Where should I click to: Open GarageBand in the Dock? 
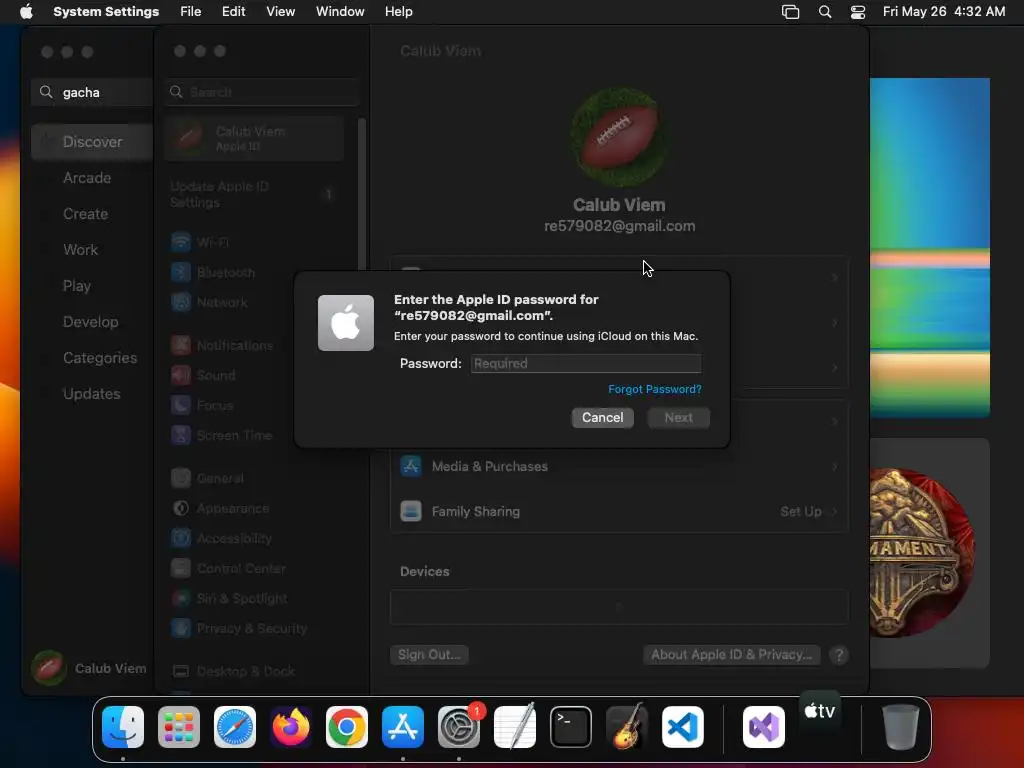pyautogui.click(x=627, y=727)
